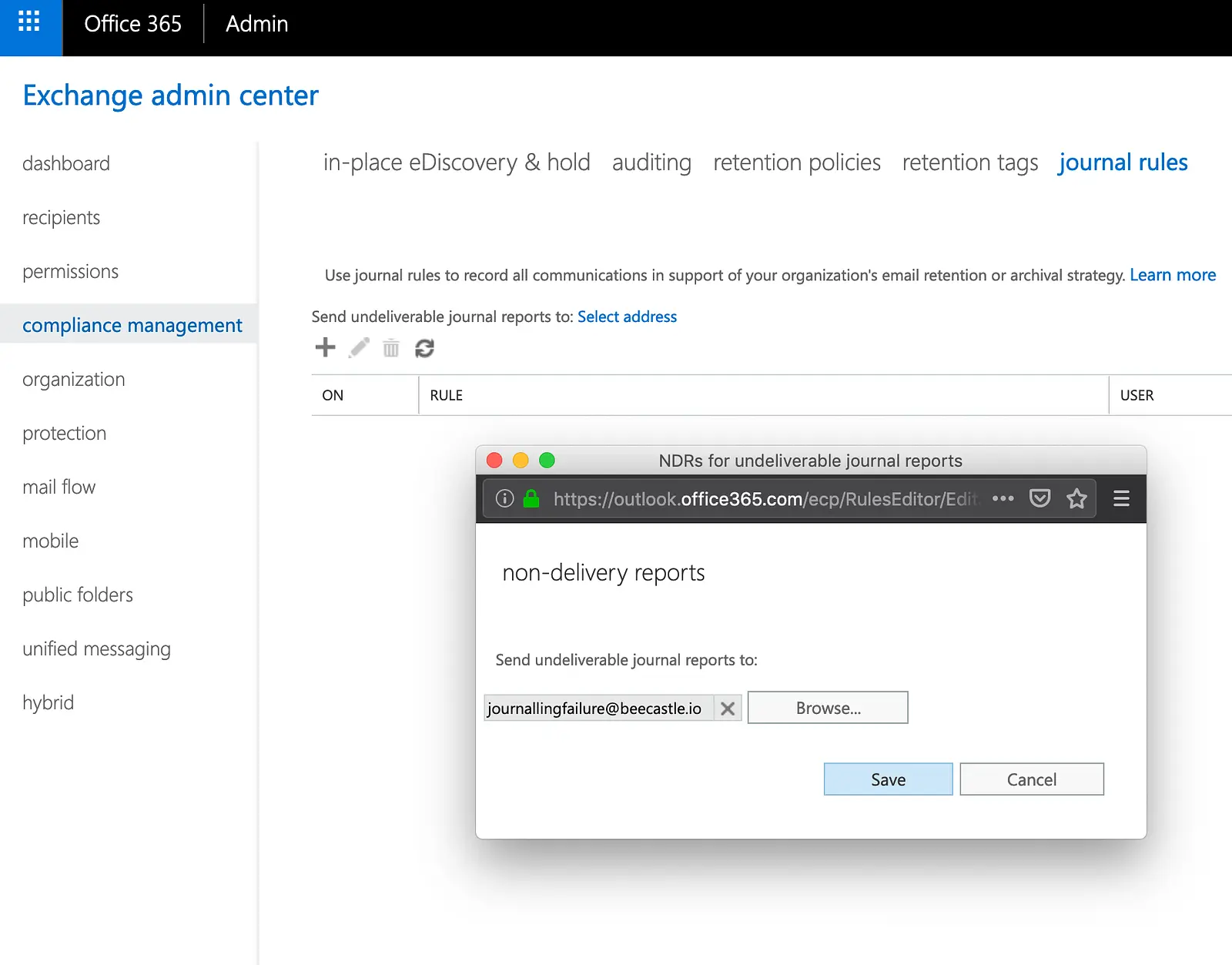Open hybrid section

[x=49, y=702]
